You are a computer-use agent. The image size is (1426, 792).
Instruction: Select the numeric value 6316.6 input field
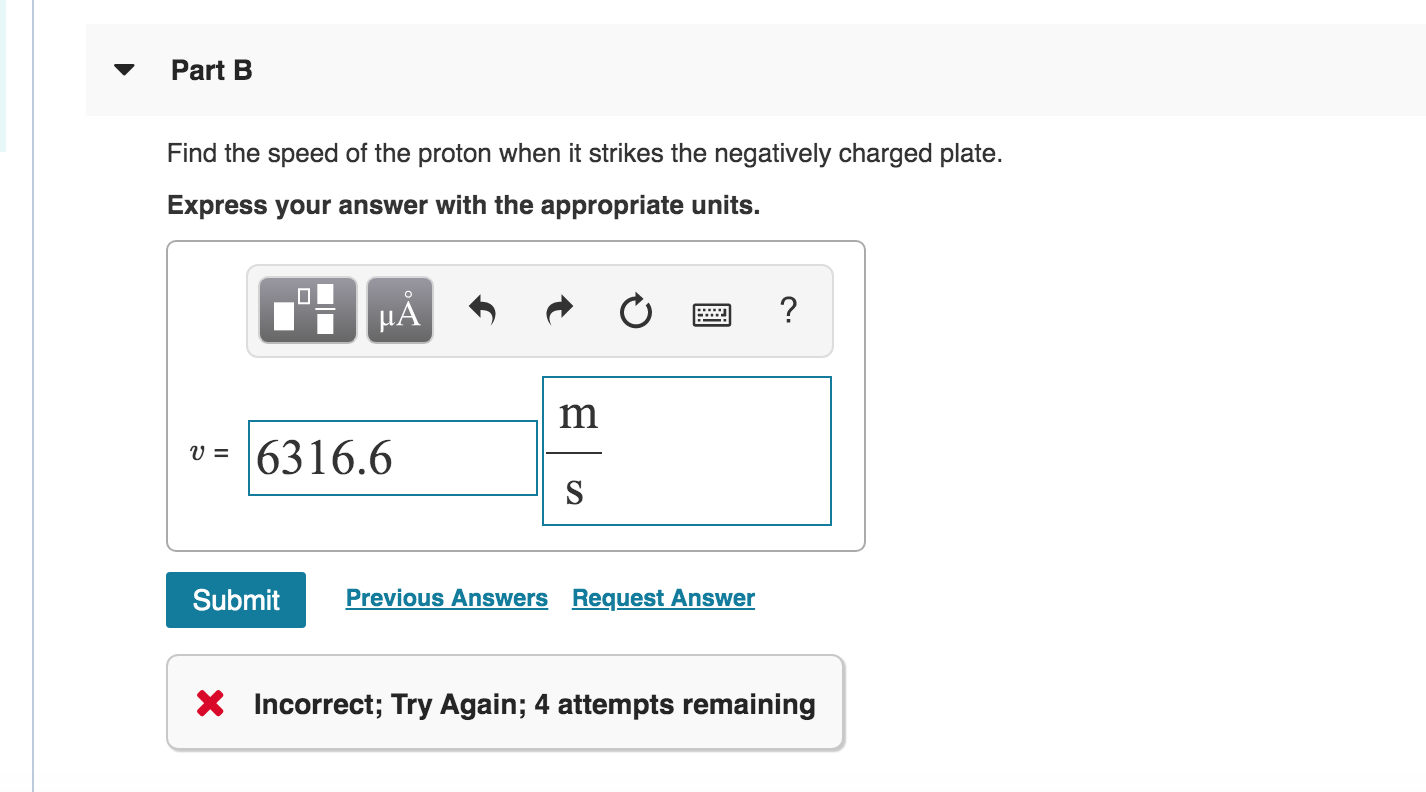point(392,457)
